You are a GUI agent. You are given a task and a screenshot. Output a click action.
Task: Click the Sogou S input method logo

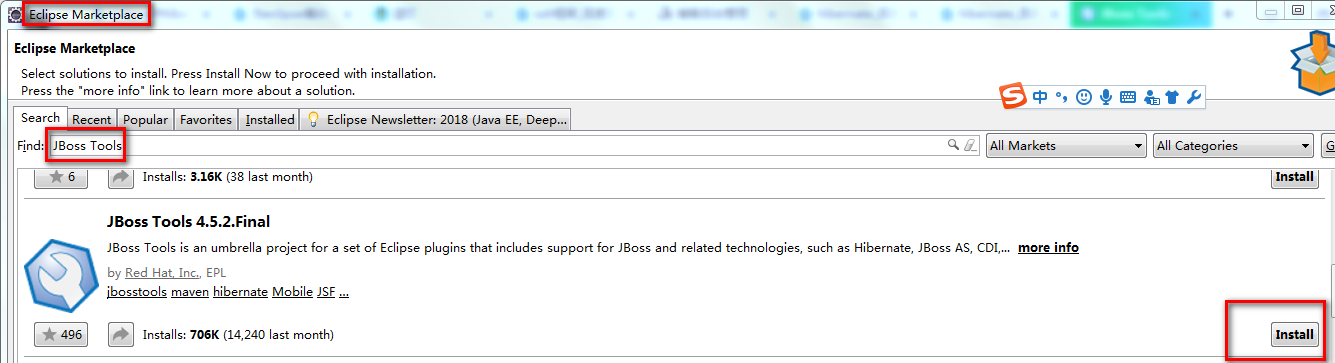1013,97
